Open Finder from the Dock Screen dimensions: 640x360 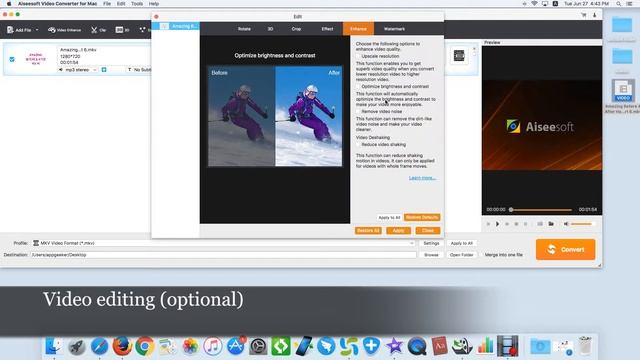coord(53,346)
